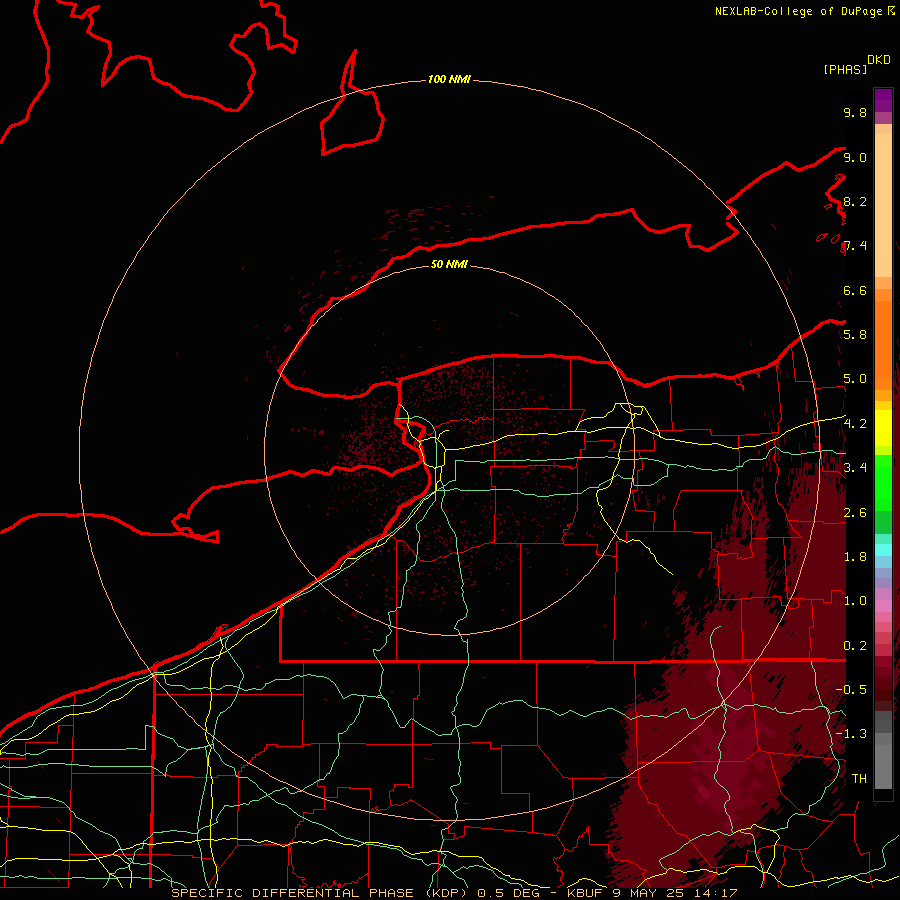Pick the bright yellow color bar segment
This screenshot has height=900, width=900.
[x=883, y=428]
